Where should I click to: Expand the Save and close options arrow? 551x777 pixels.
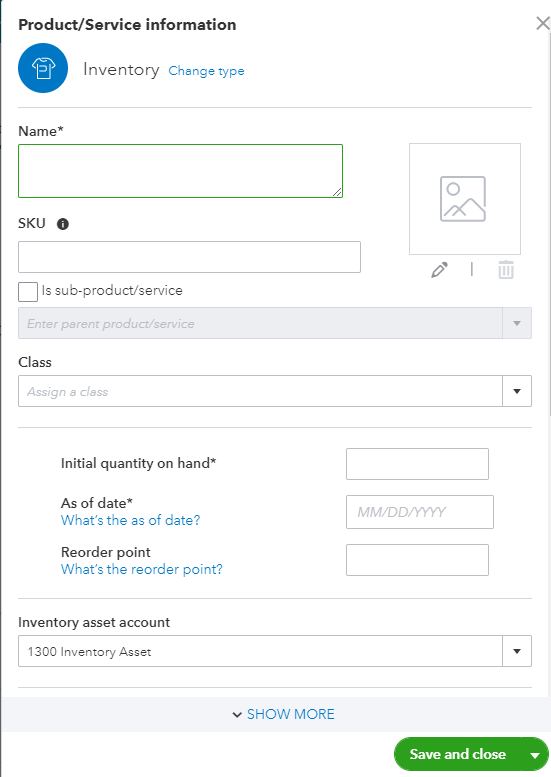[x=535, y=755]
